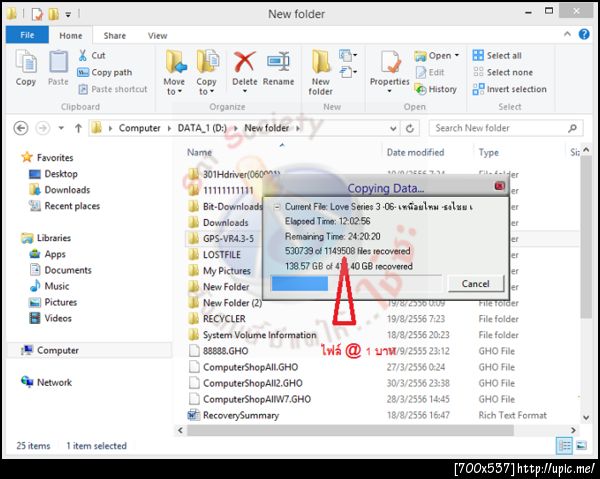
Task: Open the Videos library
Action: coord(51,318)
